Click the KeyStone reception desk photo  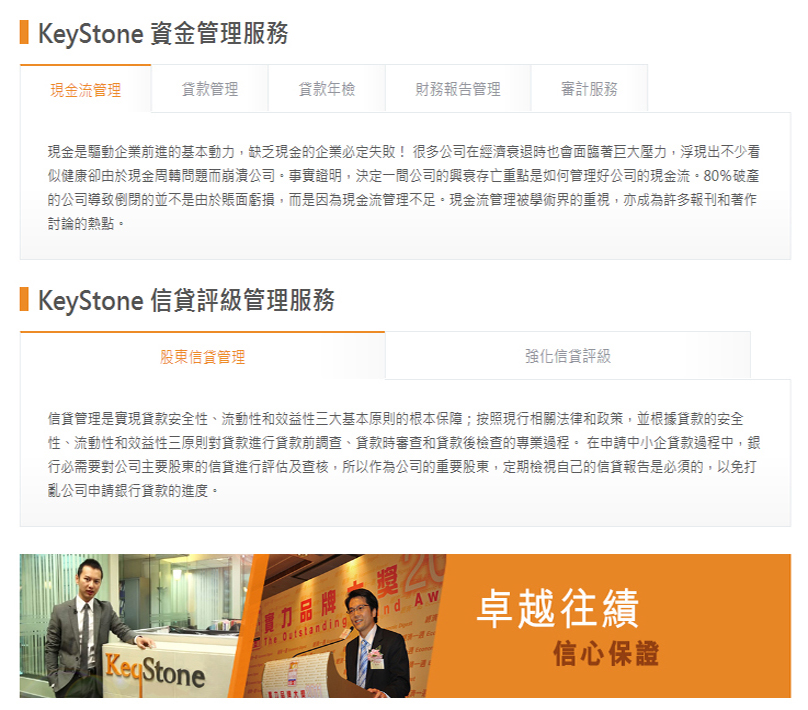[x=136, y=626]
